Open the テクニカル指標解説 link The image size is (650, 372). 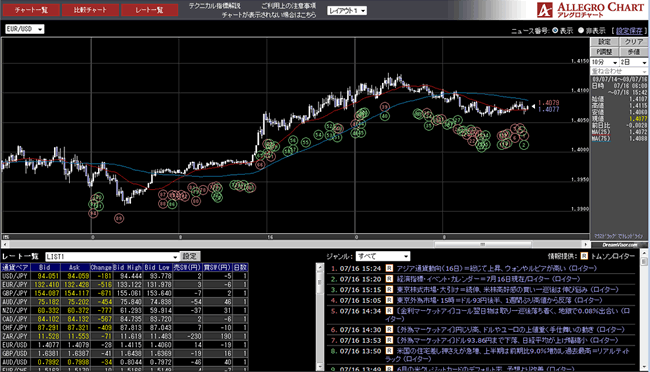[214, 6]
